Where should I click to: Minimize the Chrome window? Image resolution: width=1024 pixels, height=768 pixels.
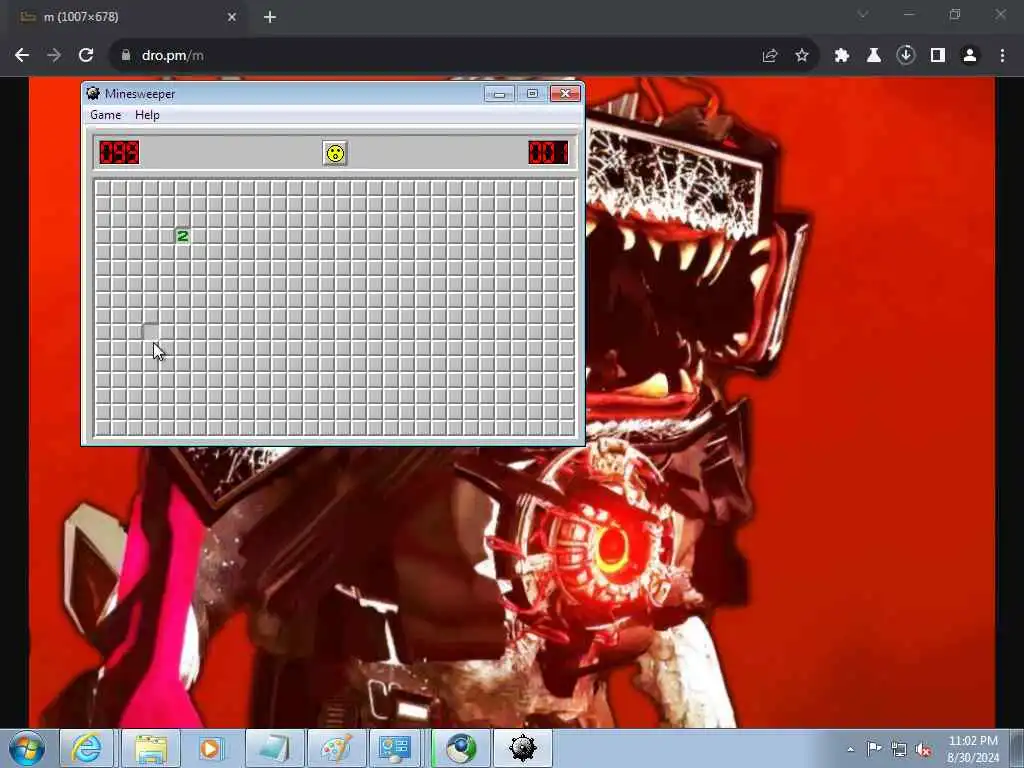908,14
